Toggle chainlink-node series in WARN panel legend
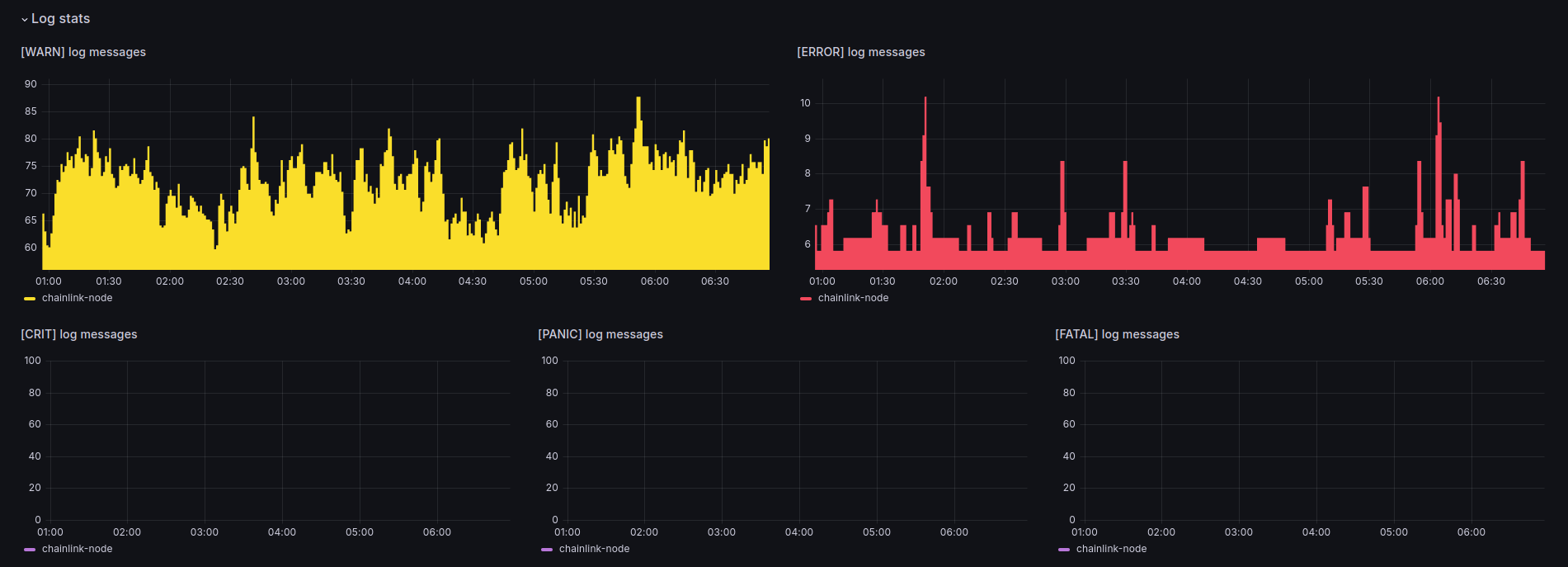 tap(77, 298)
